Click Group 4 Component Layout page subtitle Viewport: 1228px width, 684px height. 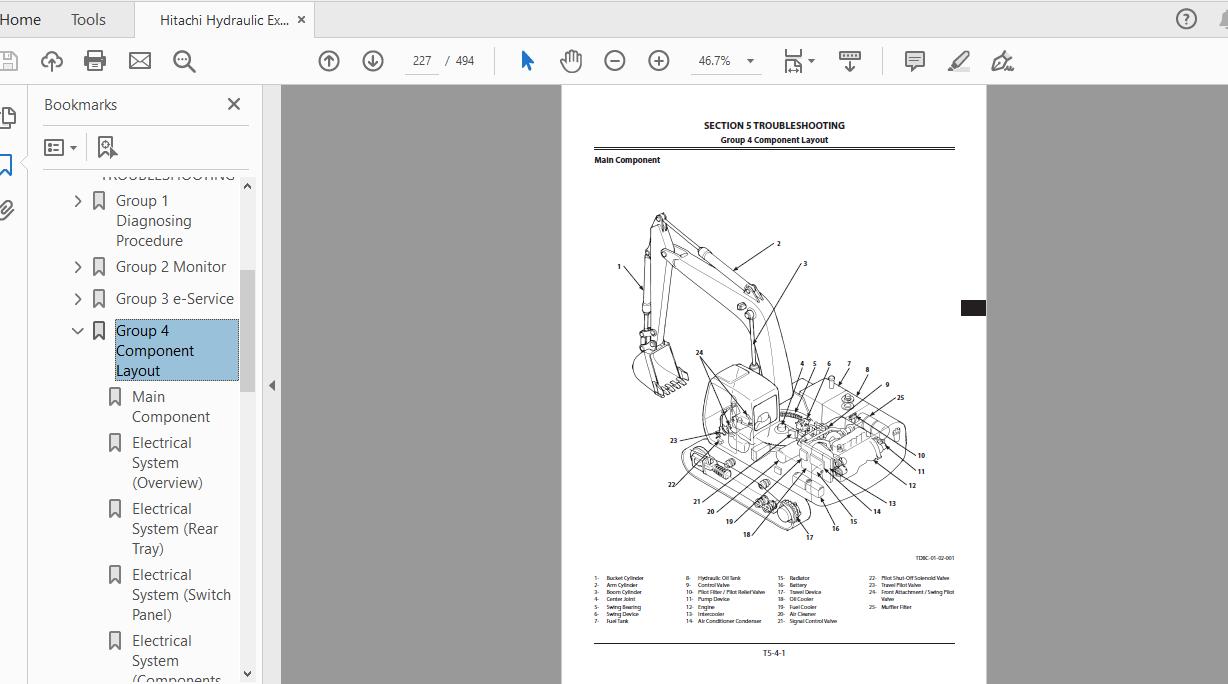[x=774, y=140]
